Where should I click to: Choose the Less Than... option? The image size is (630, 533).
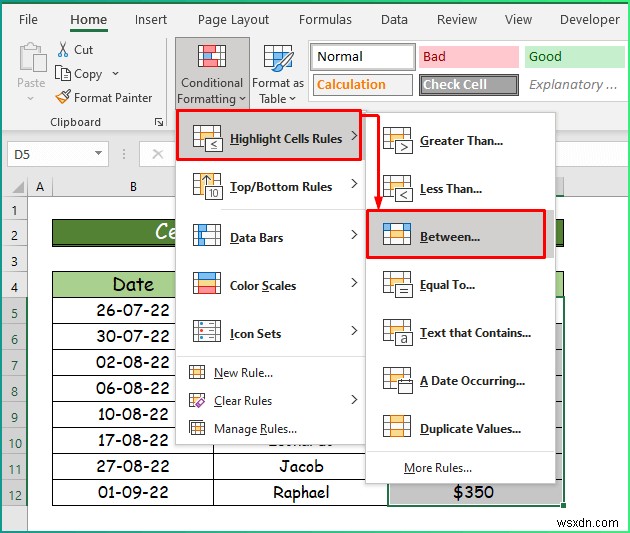pyautogui.click(x=460, y=188)
